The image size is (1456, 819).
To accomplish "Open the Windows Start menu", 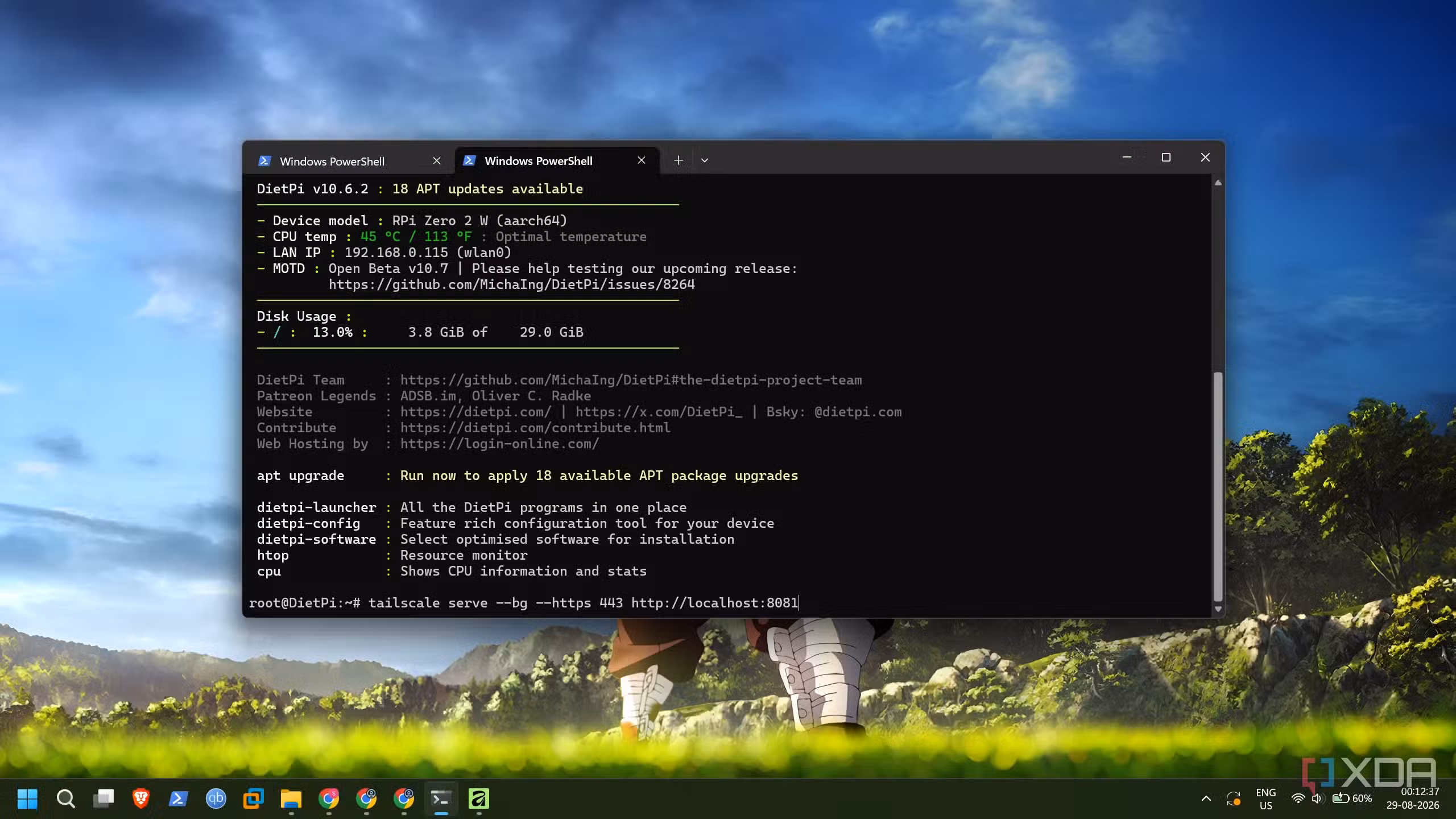I will coord(27,799).
